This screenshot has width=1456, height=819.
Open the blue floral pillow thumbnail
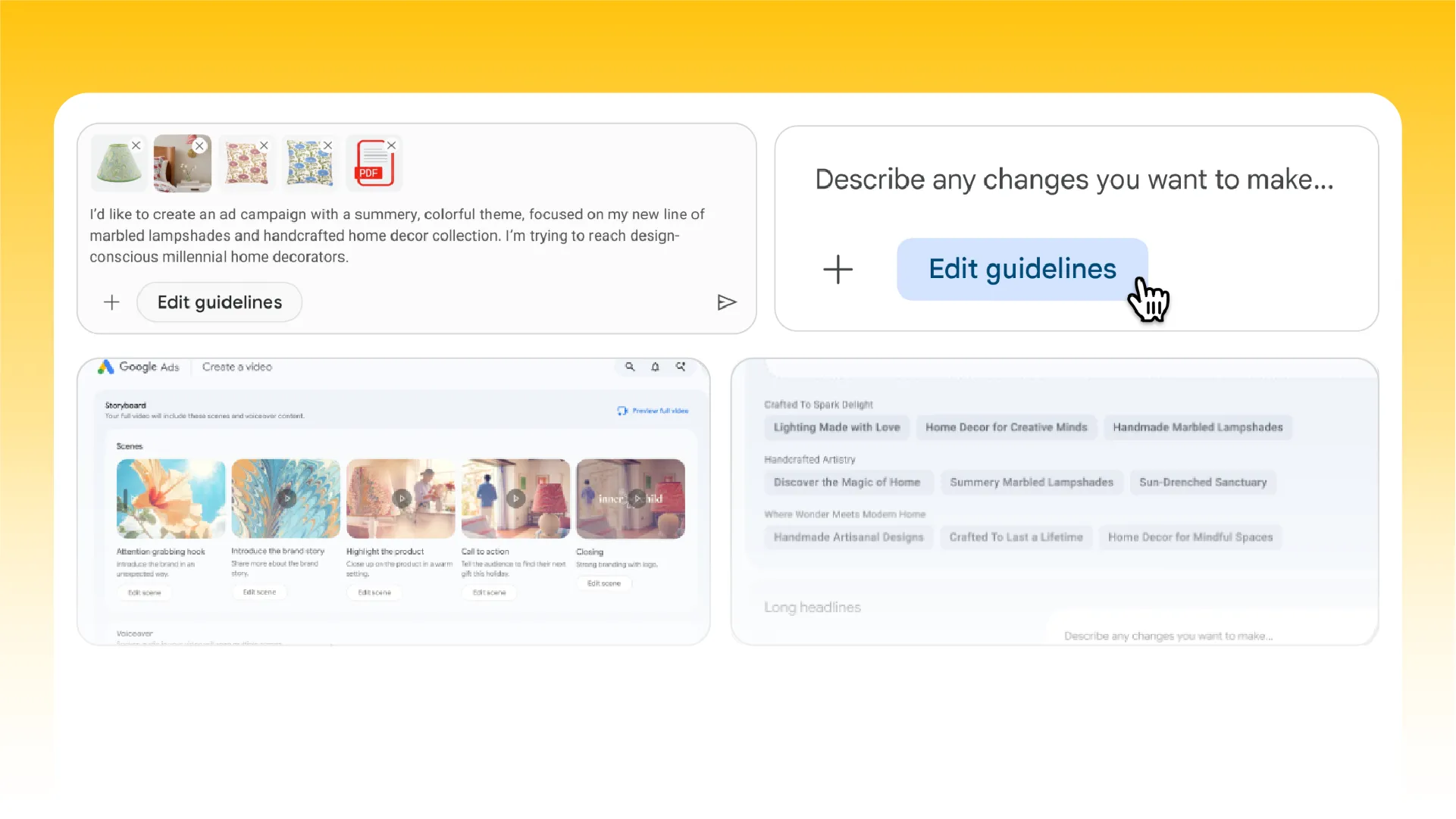pyautogui.click(x=310, y=164)
